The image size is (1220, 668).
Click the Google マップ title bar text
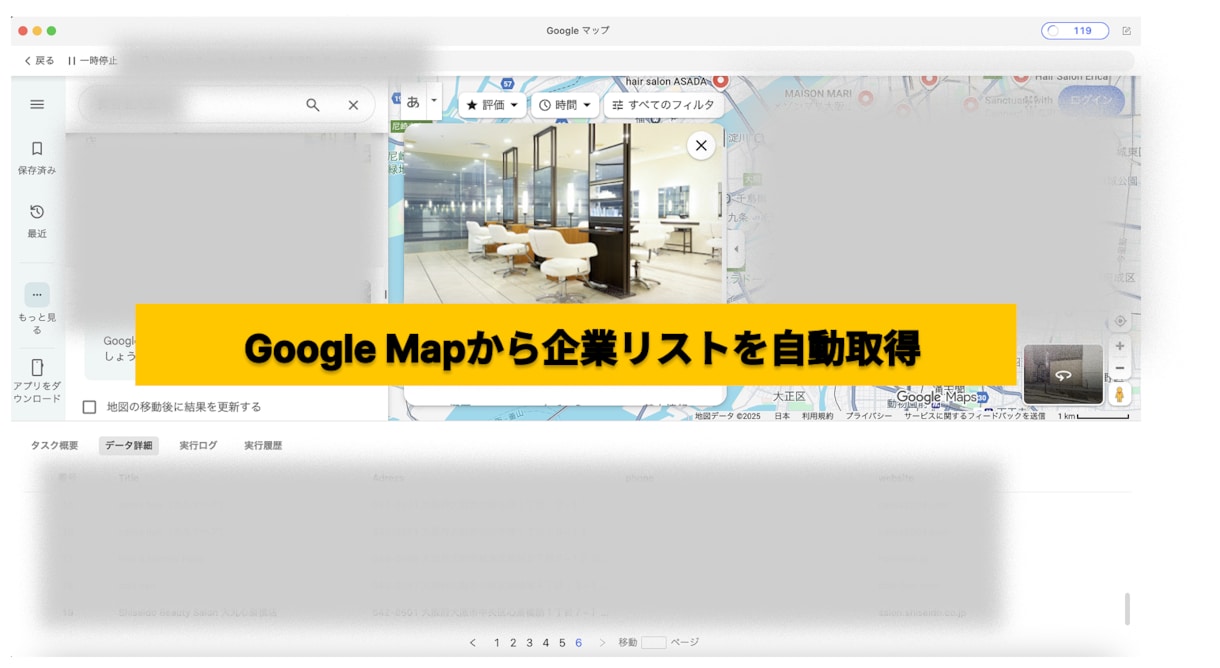click(x=578, y=31)
